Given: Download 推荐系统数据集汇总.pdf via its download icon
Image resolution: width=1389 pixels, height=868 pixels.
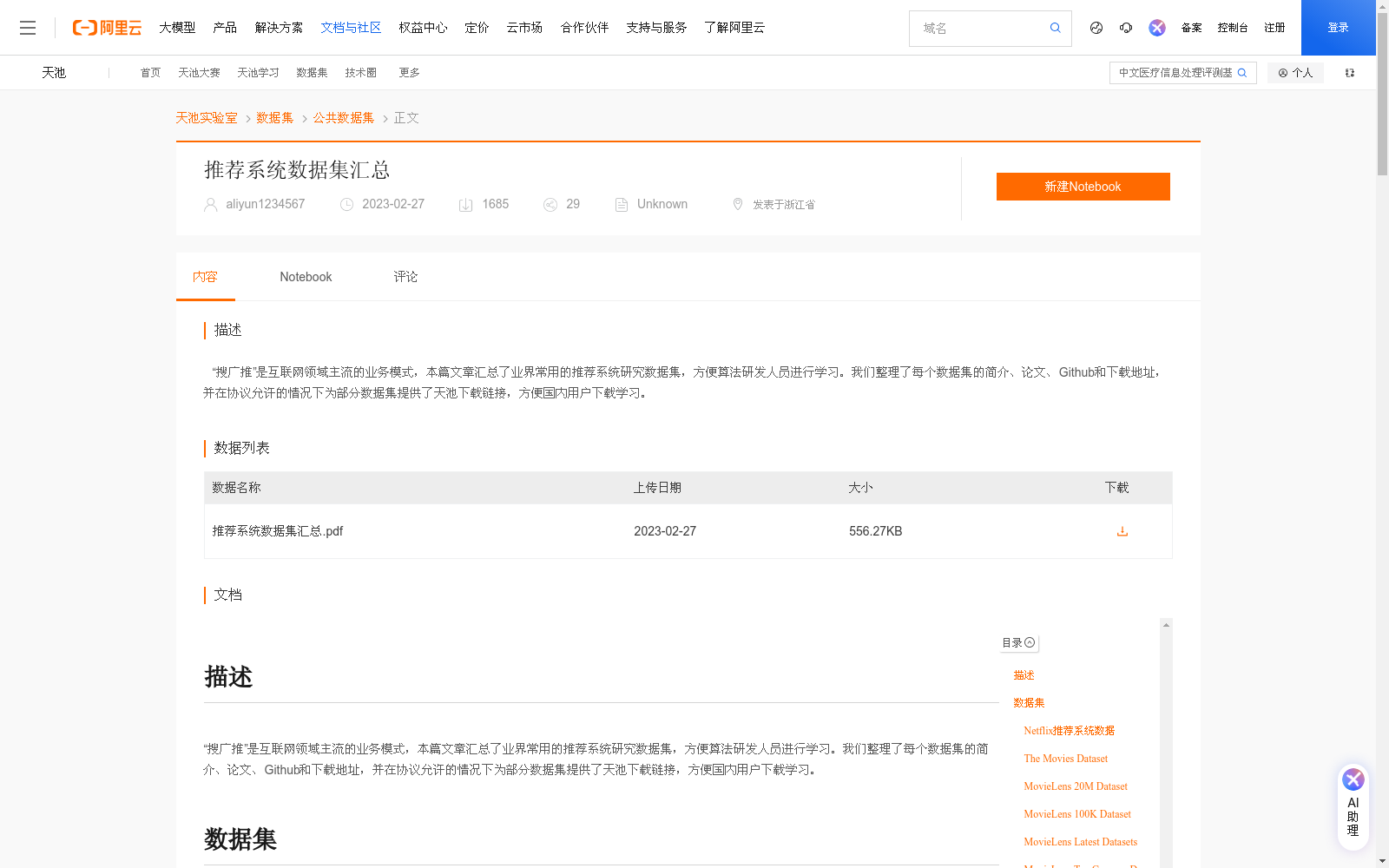Looking at the screenshot, I should pos(1122,530).
